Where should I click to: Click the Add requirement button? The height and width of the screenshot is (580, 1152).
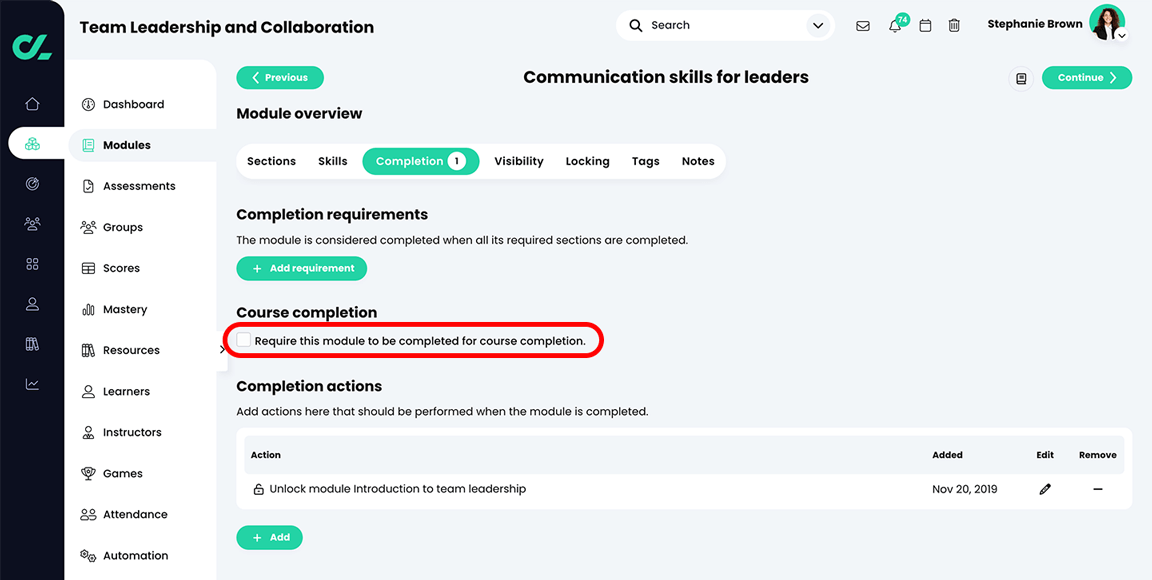pos(301,268)
